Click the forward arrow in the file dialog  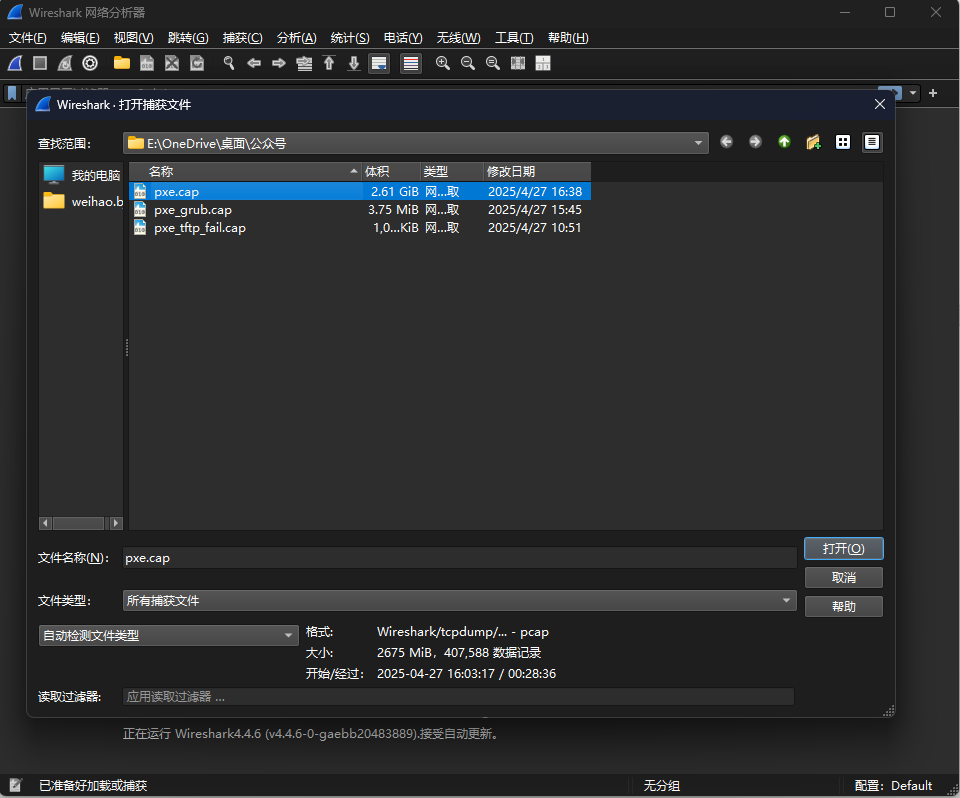coord(755,142)
